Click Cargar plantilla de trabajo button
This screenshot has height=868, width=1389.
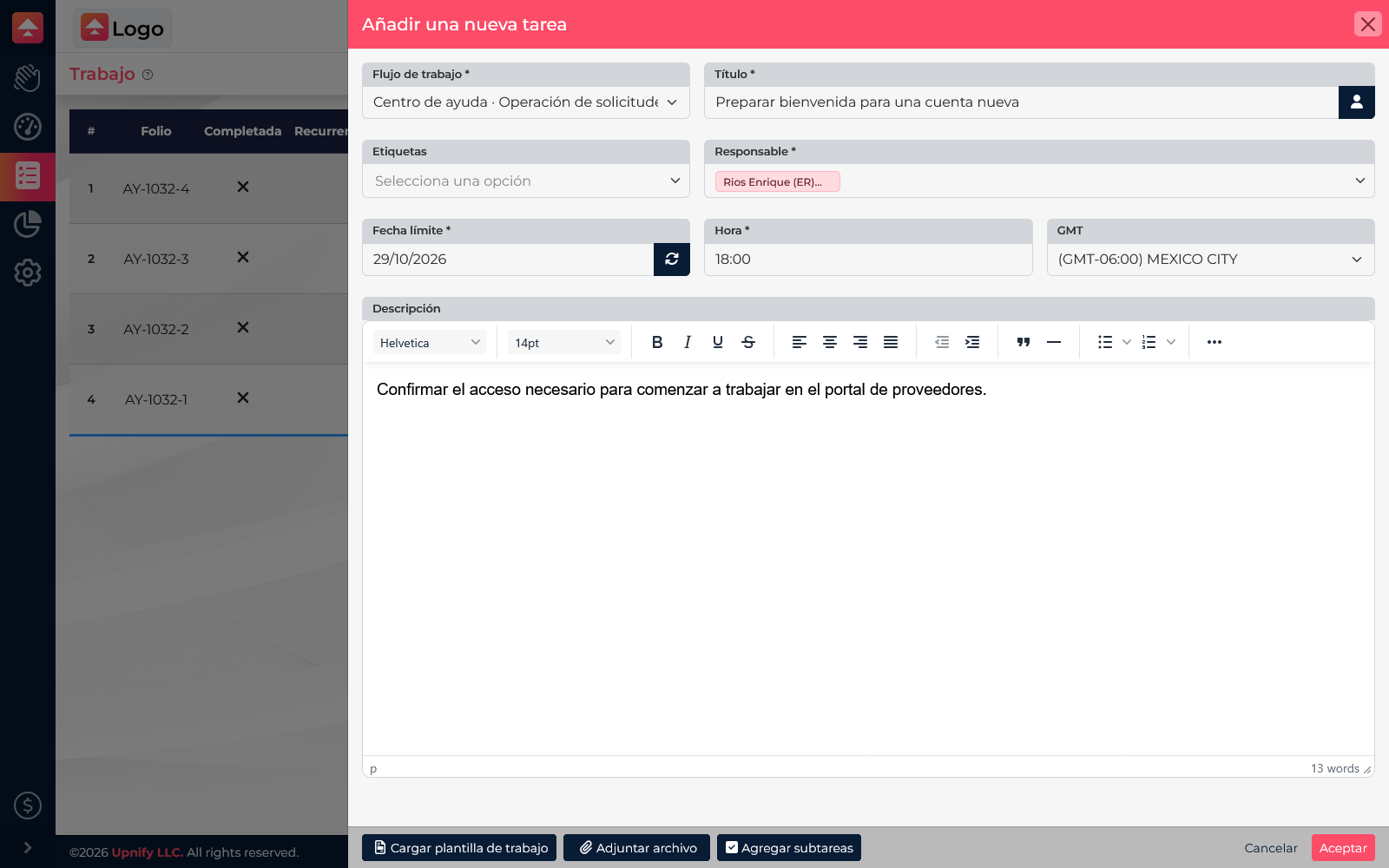(459, 848)
